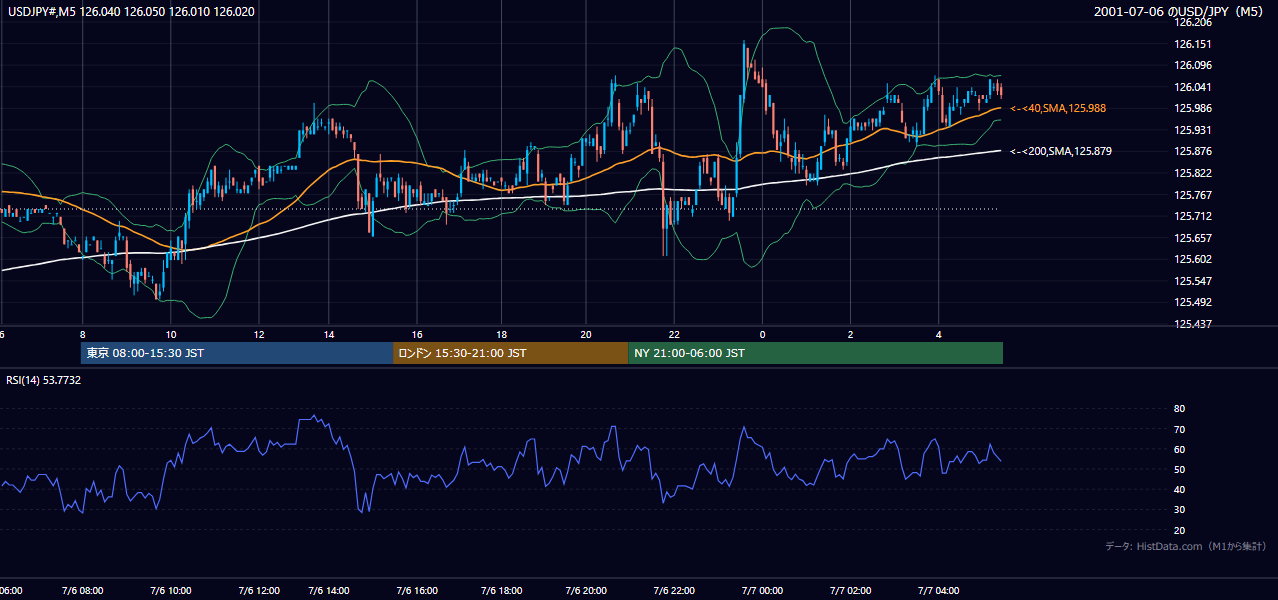Click the 7/6 20:00 time axis label

[x=588, y=591]
